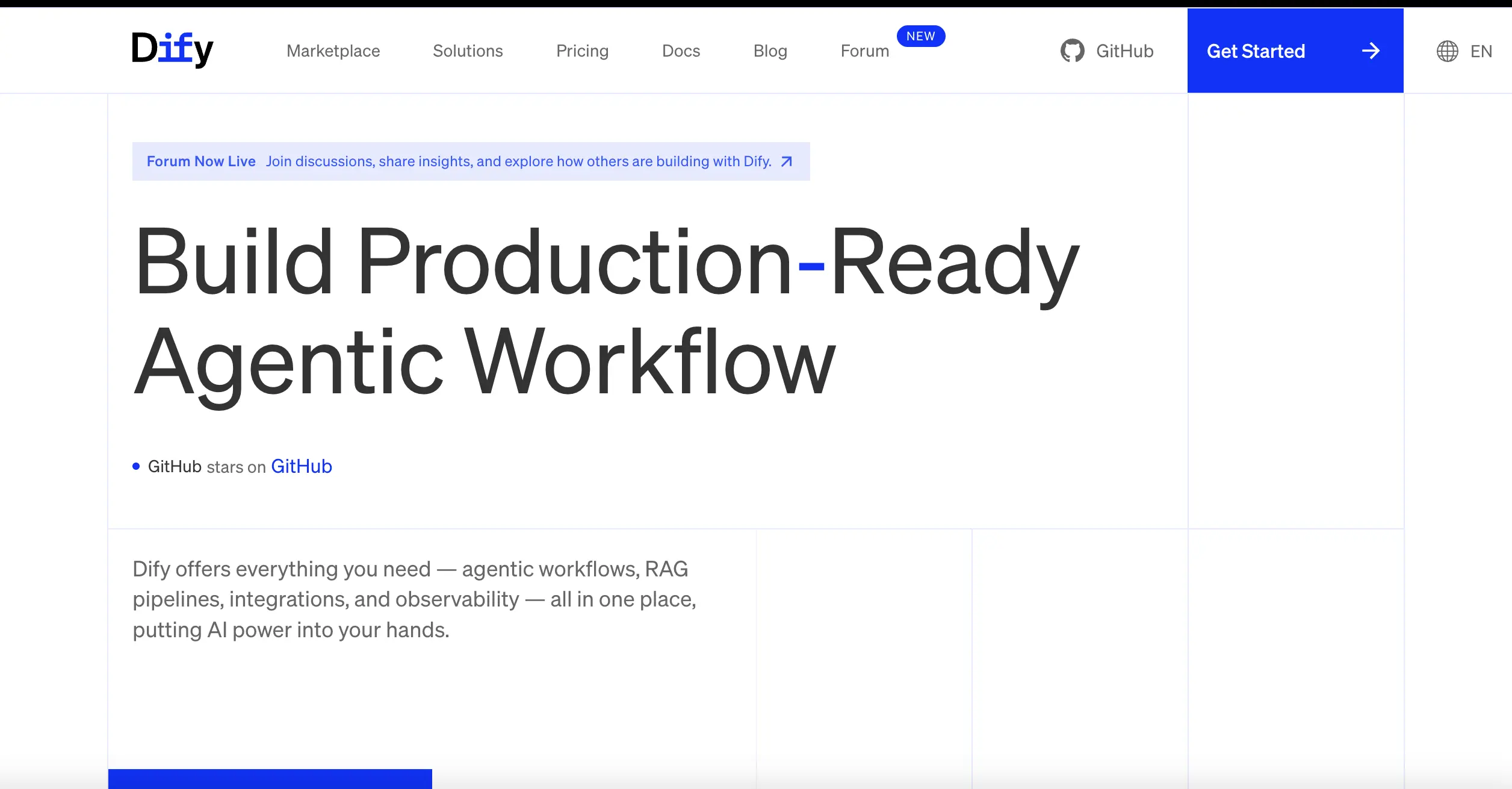Click the NEW badge above Forum
The image size is (1512, 789).
(x=920, y=36)
